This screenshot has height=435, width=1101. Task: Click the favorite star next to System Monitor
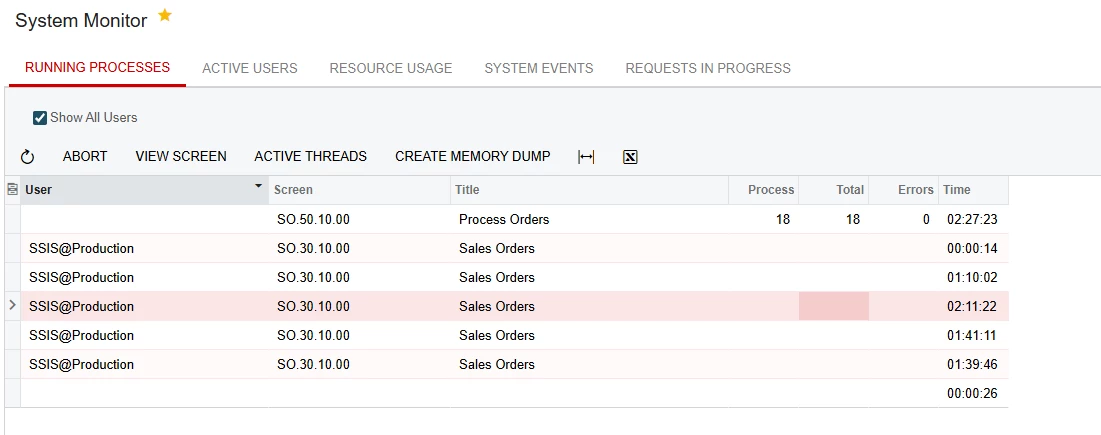(x=165, y=16)
